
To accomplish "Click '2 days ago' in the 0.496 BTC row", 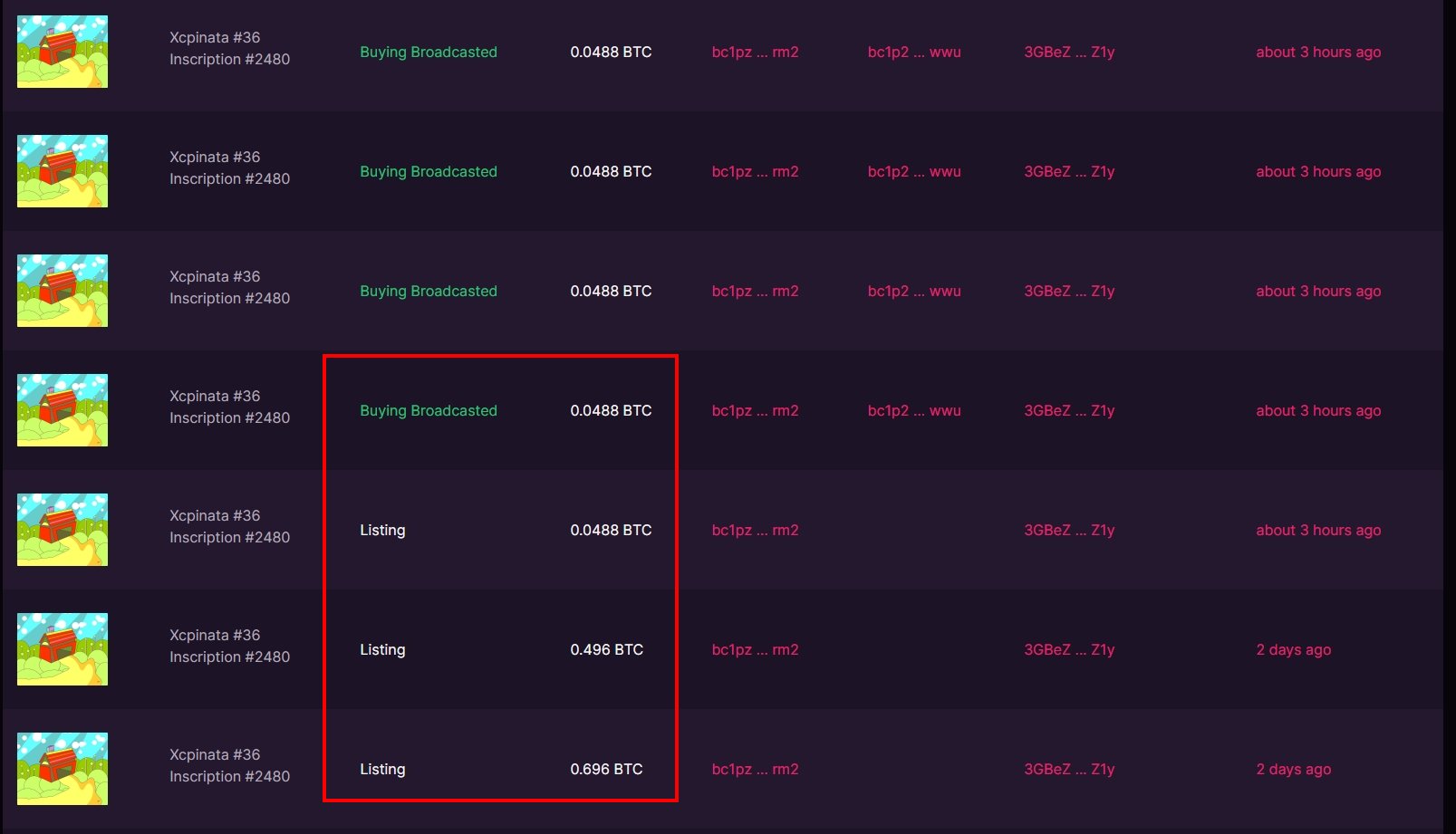I will 1293,649.
